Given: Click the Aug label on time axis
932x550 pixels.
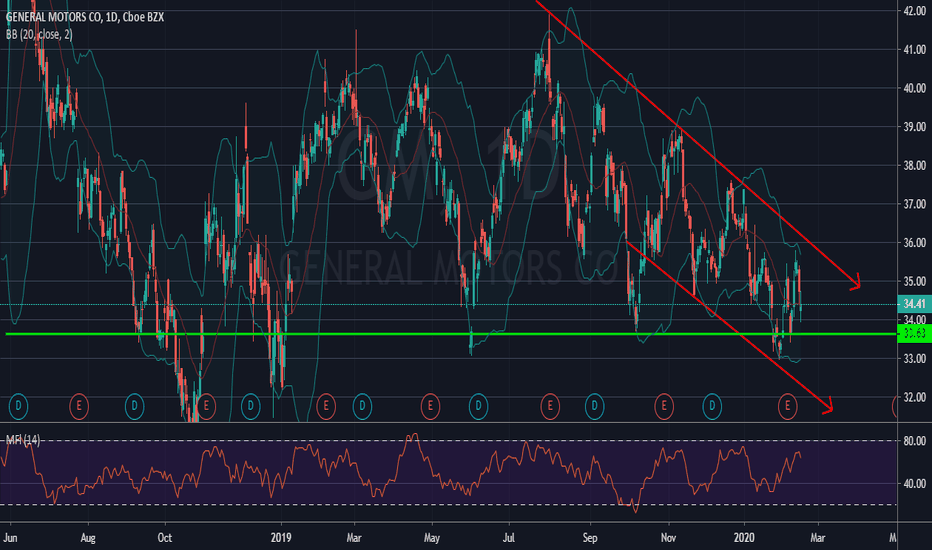Looking at the screenshot, I should (x=88, y=538).
